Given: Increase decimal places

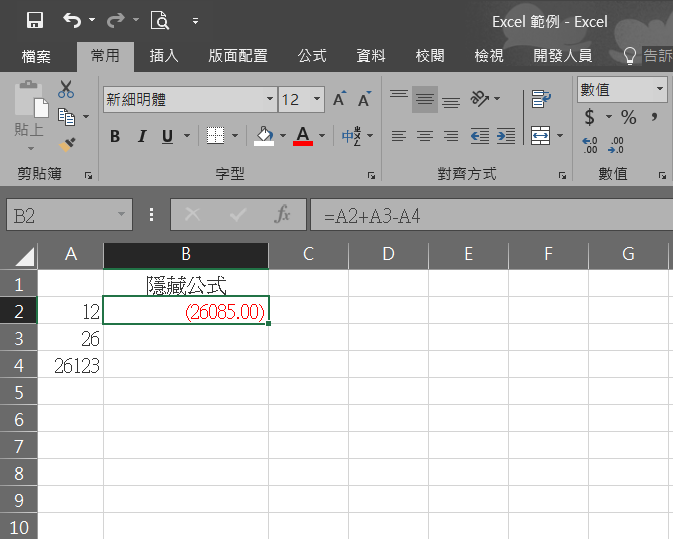Looking at the screenshot, I should coord(590,145).
